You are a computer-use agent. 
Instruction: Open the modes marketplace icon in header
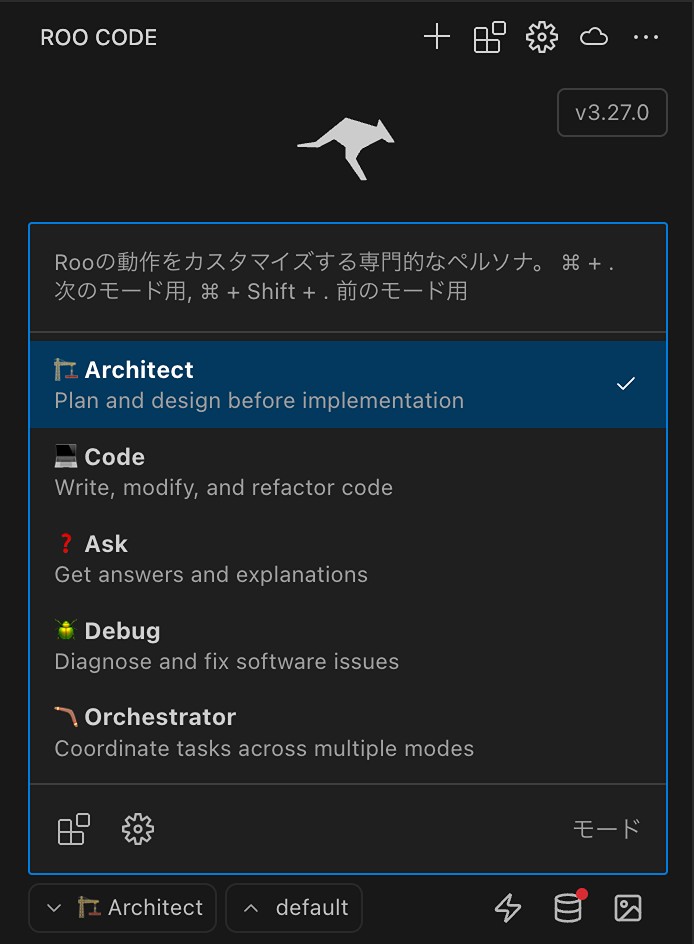(489, 38)
